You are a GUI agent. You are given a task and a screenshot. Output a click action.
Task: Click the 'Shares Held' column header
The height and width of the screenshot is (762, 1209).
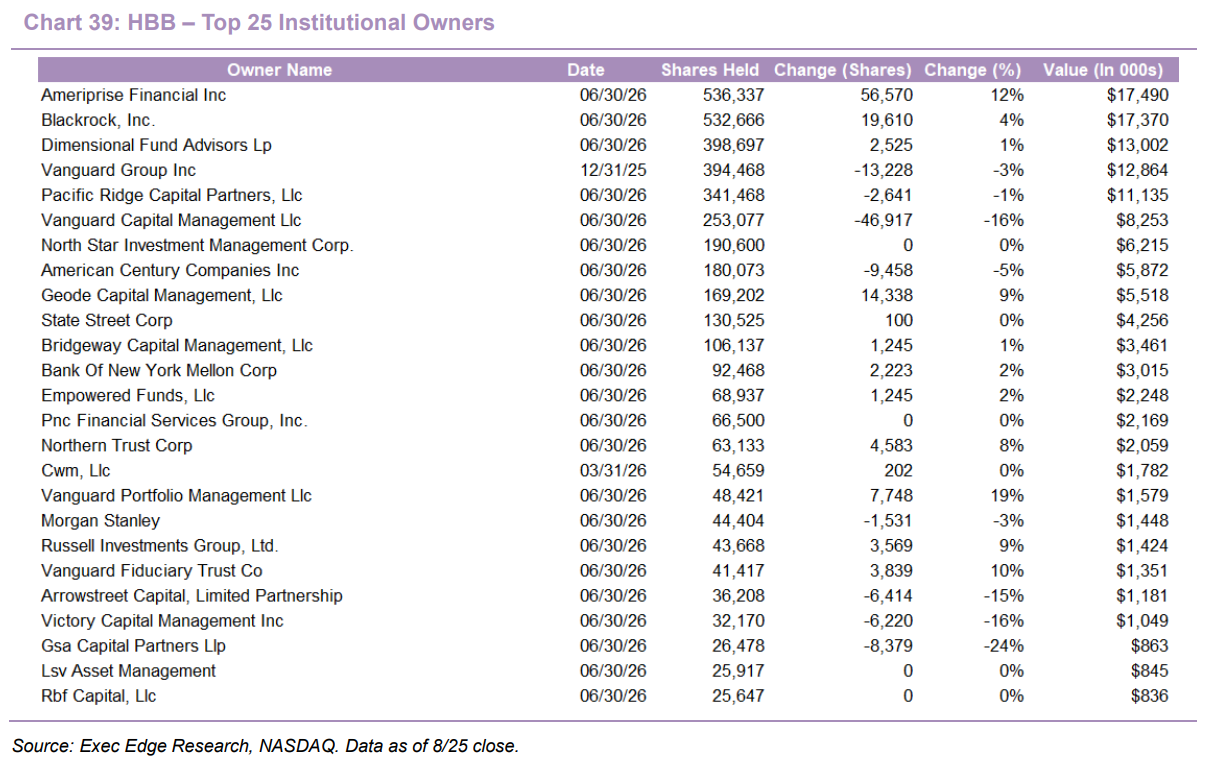point(710,70)
